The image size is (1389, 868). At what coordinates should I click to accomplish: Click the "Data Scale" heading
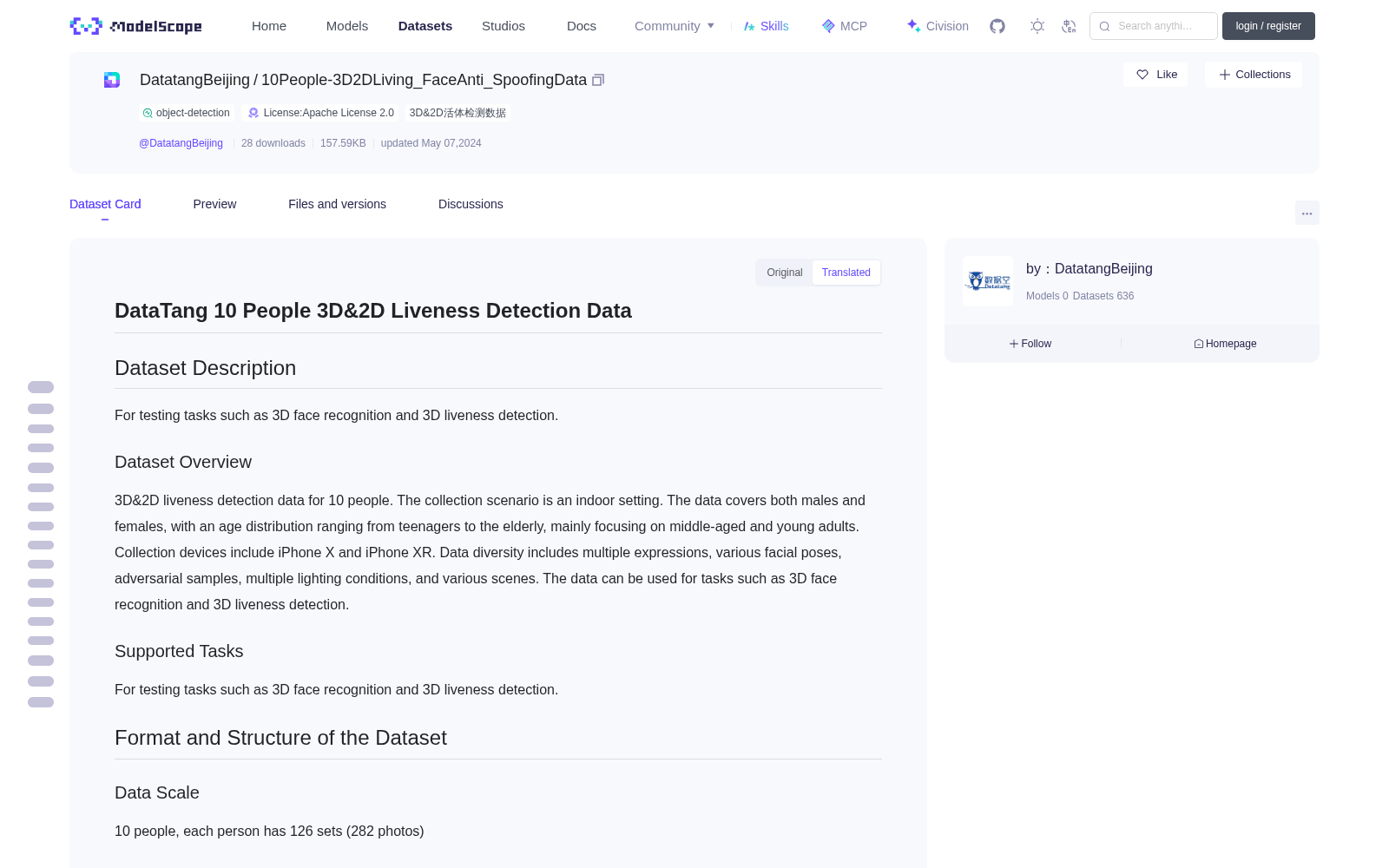pyautogui.click(x=157, y=792)
